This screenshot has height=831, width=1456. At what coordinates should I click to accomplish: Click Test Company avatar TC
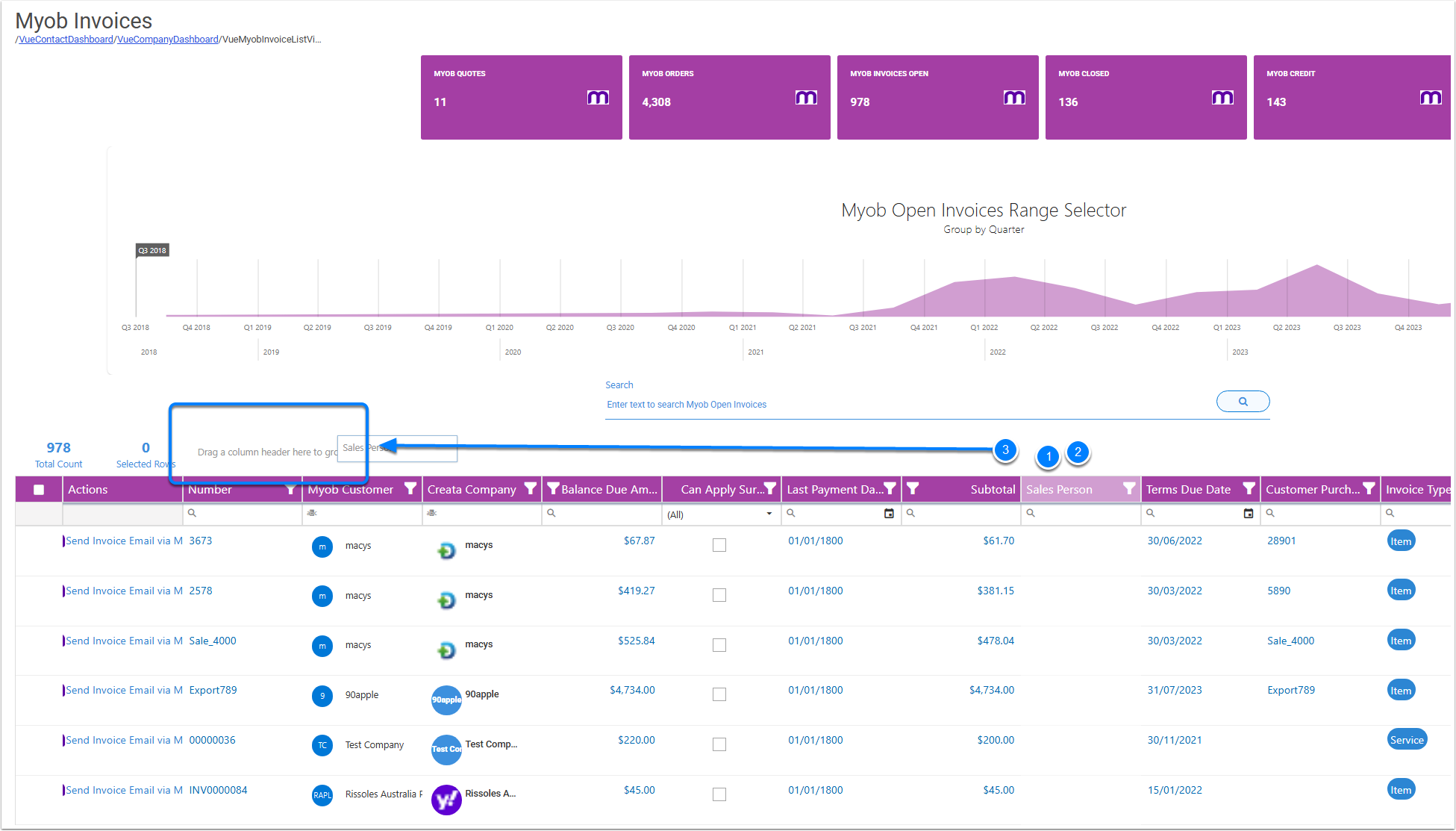point(322,745)
